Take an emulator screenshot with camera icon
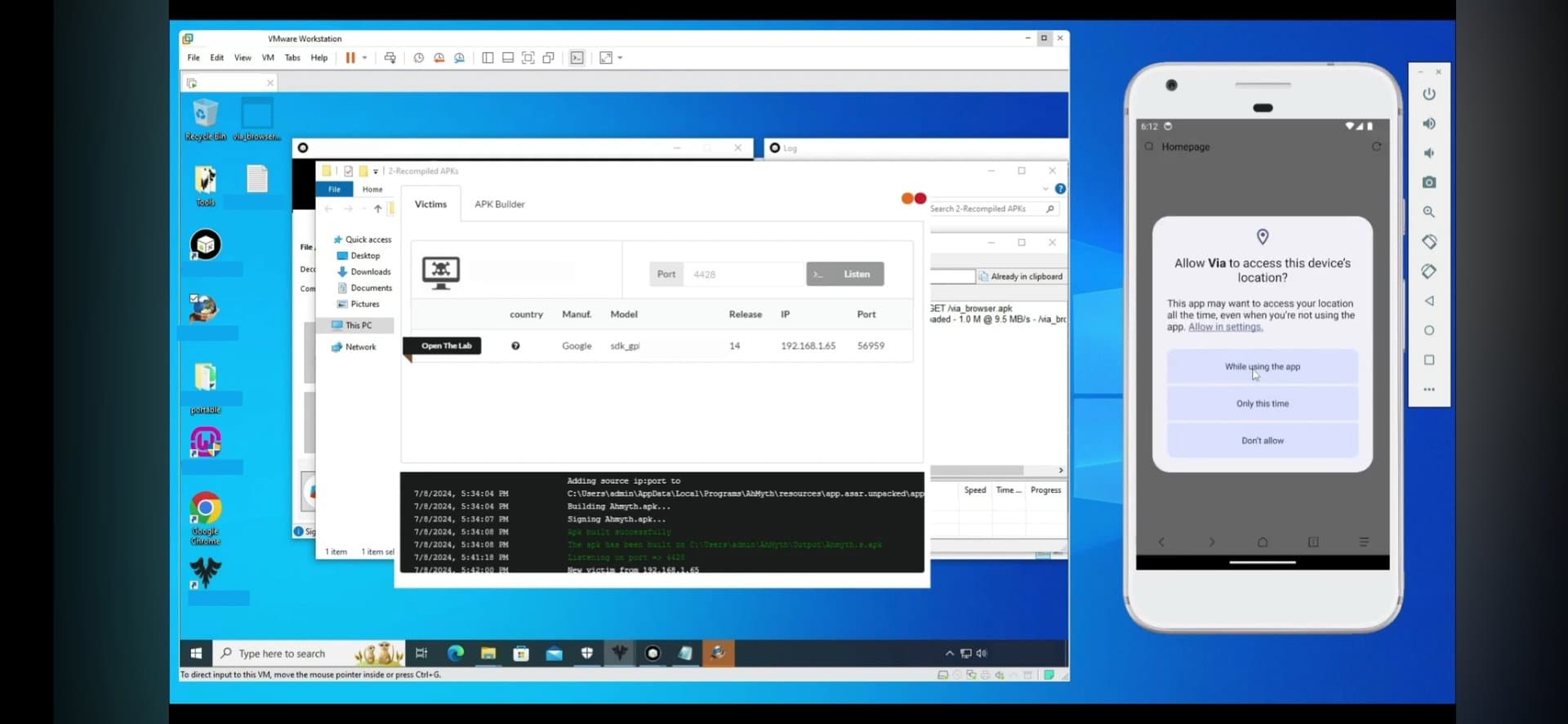The height and width of the screenshot is (724, 1568). click(1429, 182)
